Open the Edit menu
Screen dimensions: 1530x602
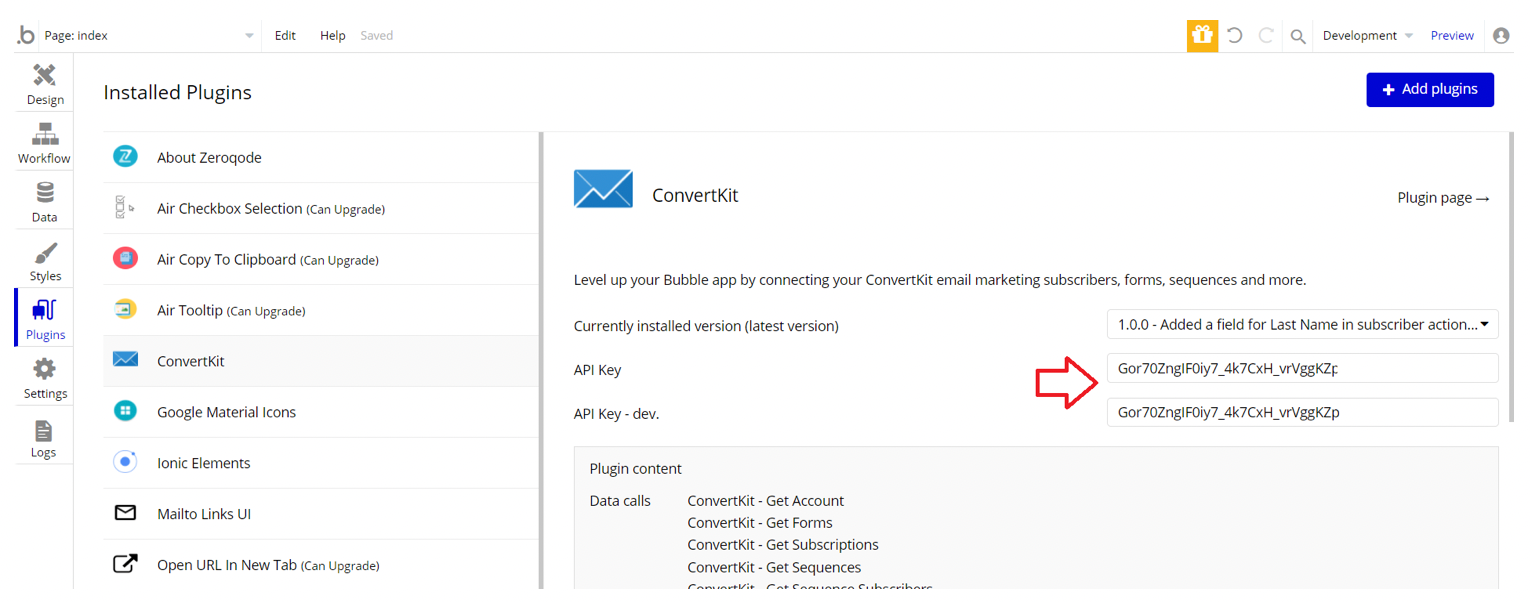285,35
